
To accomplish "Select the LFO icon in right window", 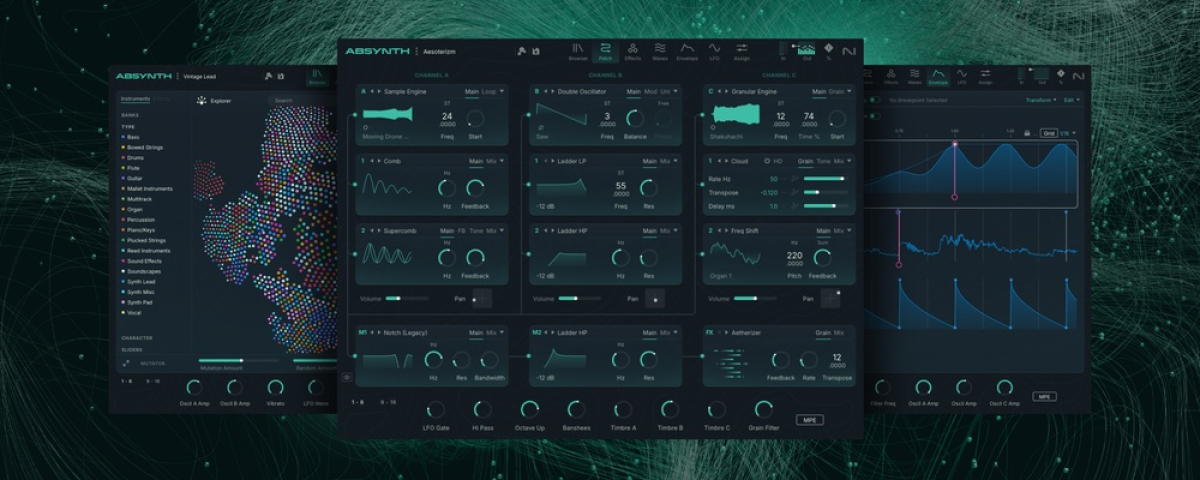I will coord(962,76).
